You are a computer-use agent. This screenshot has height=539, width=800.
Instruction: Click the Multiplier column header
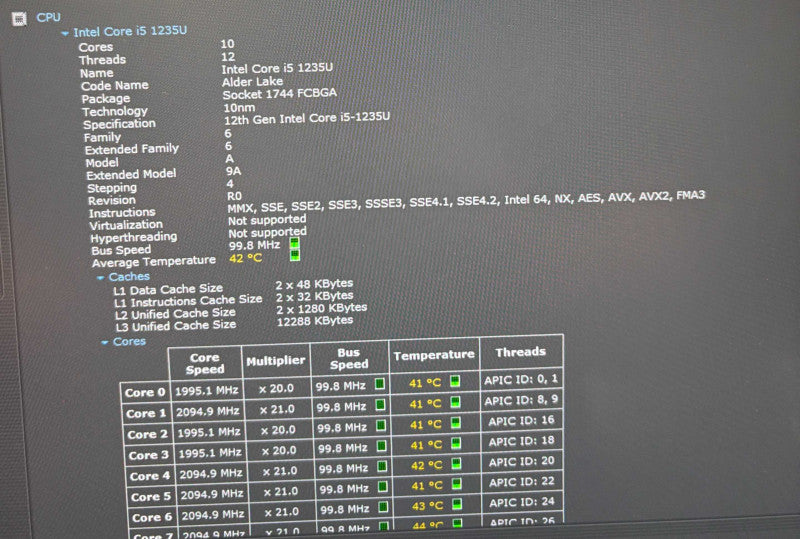276,361
